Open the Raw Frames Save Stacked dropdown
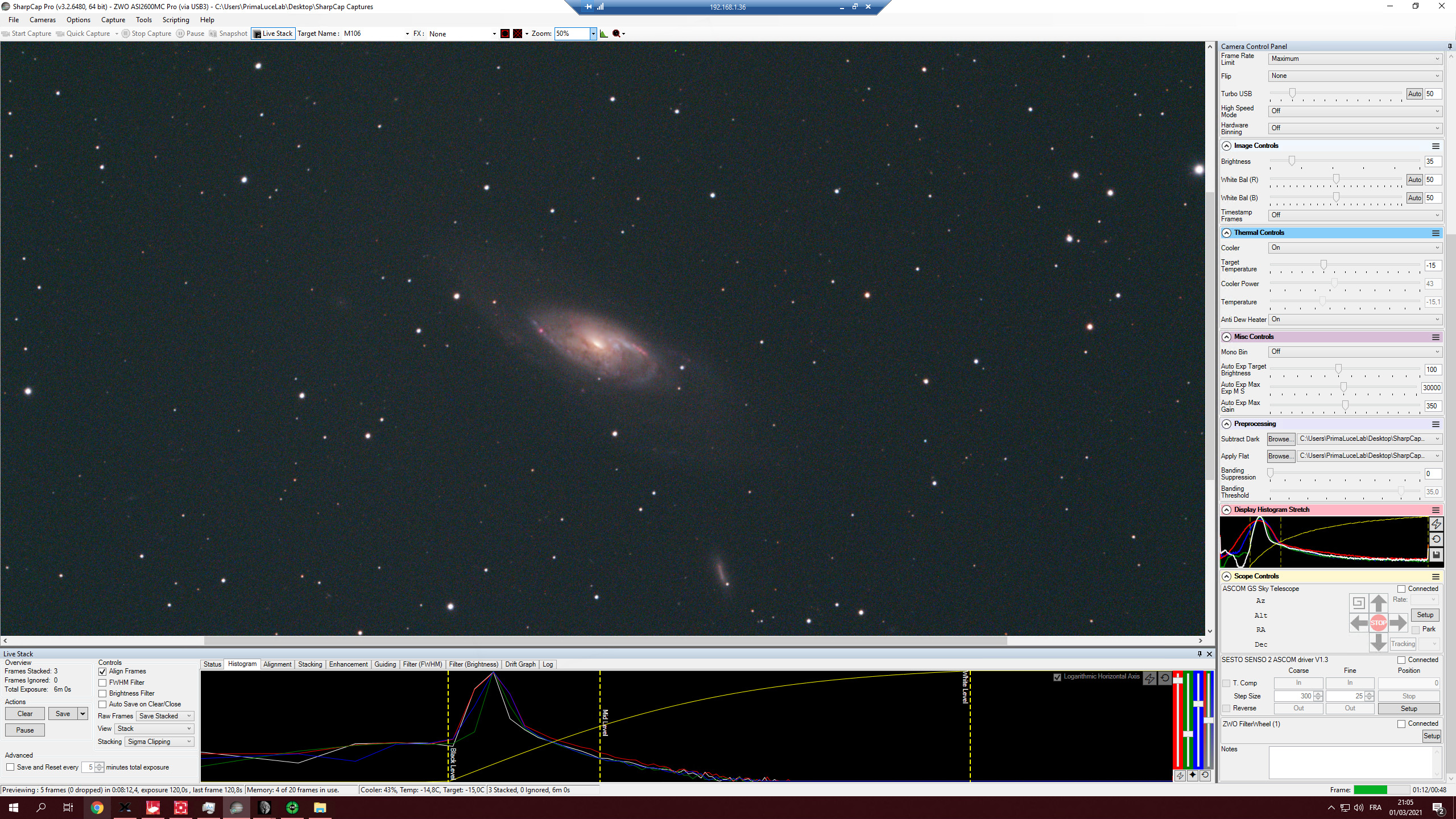The width and height of the screenshot is (1456, 819). (165, 716)
